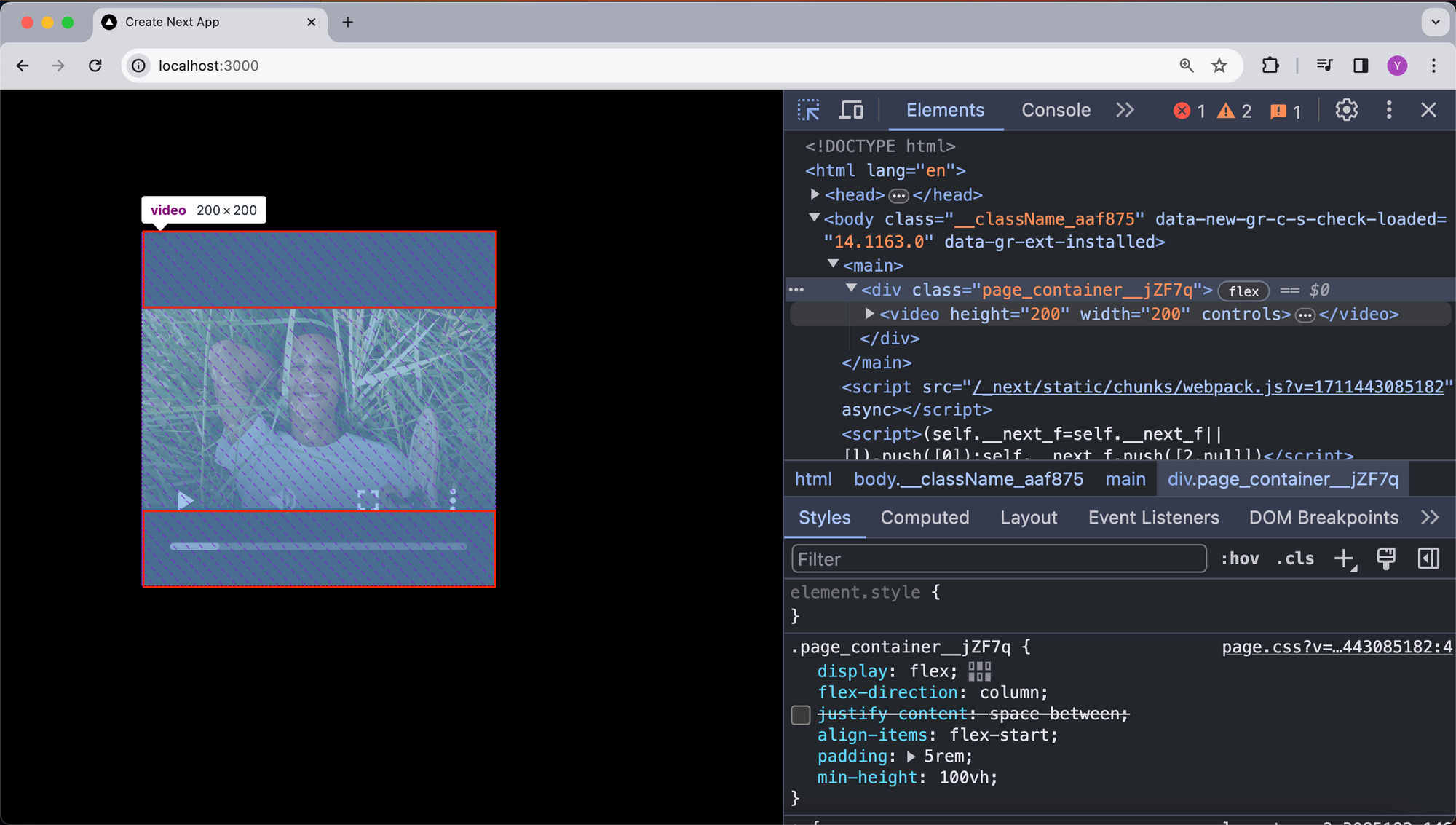Bookmark this page with the star icon
This screenshot has width=1456, height=825.
[x=1219, y=66]
